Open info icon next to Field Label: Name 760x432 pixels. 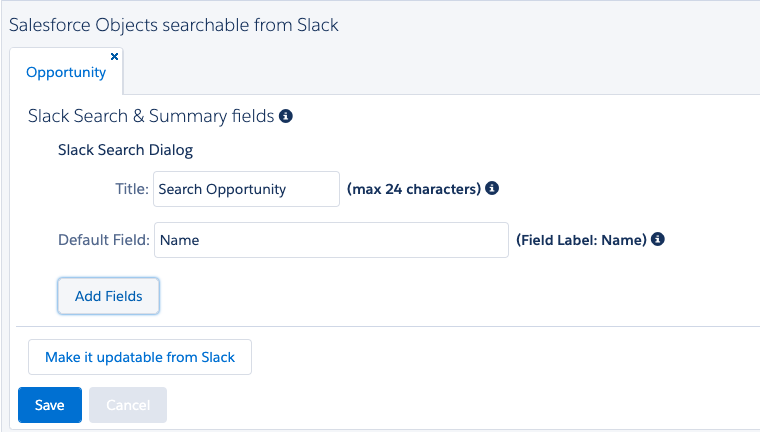(658, 240)
